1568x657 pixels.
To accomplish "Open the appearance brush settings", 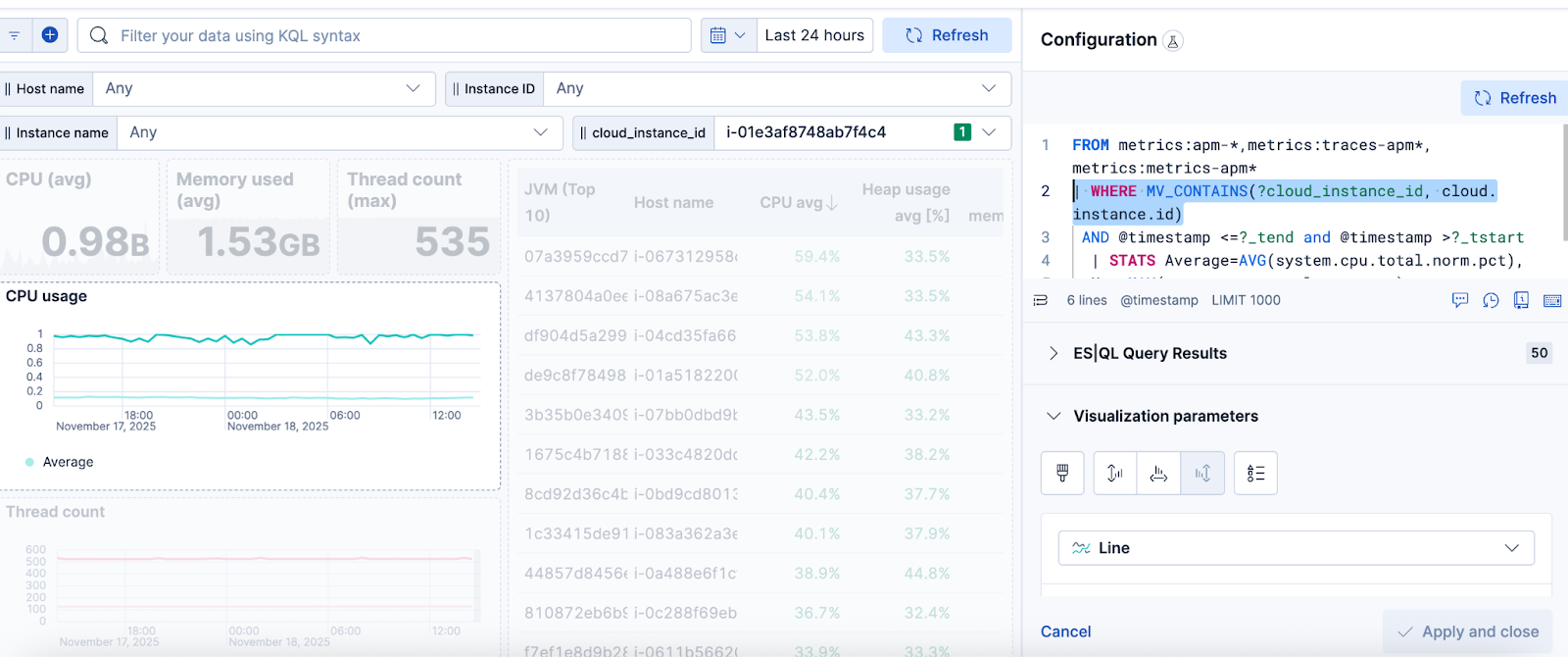I will pyautogui.click(x=1062, y=474).
